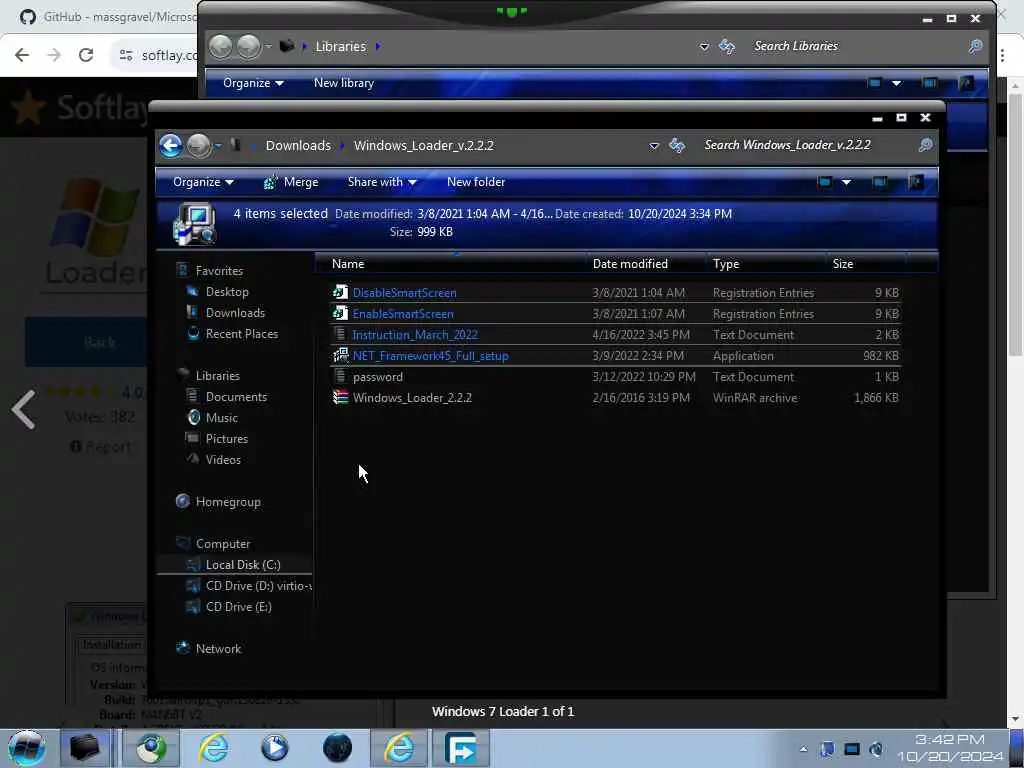Click the help icon in Windows_Loader toolbar
This screenshot has width=1024, height=768.
[916, 182]
